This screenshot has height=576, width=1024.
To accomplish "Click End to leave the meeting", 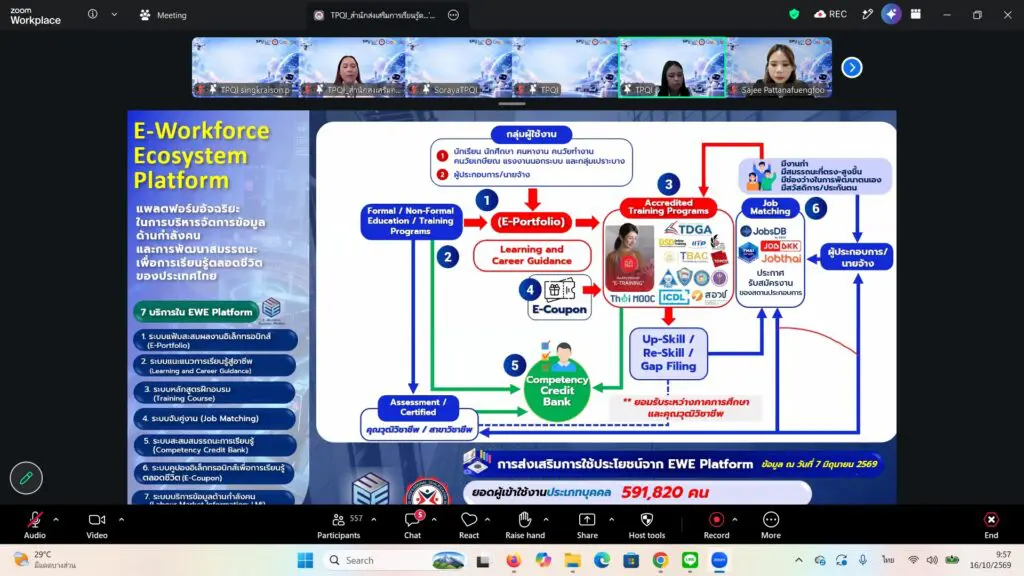I will click(x=991, y=525).
